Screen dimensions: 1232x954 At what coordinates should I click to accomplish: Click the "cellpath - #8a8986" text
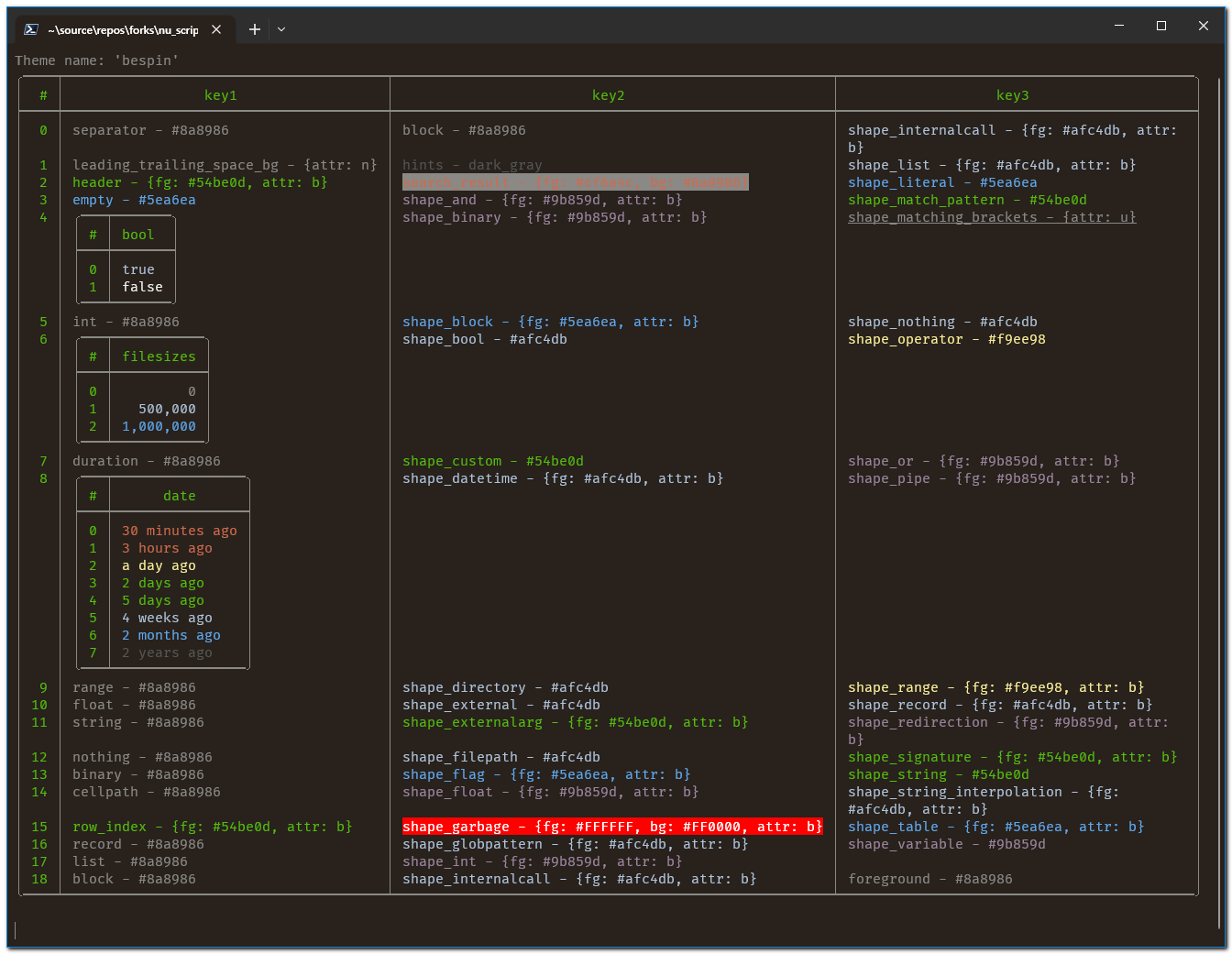point(147,792)
